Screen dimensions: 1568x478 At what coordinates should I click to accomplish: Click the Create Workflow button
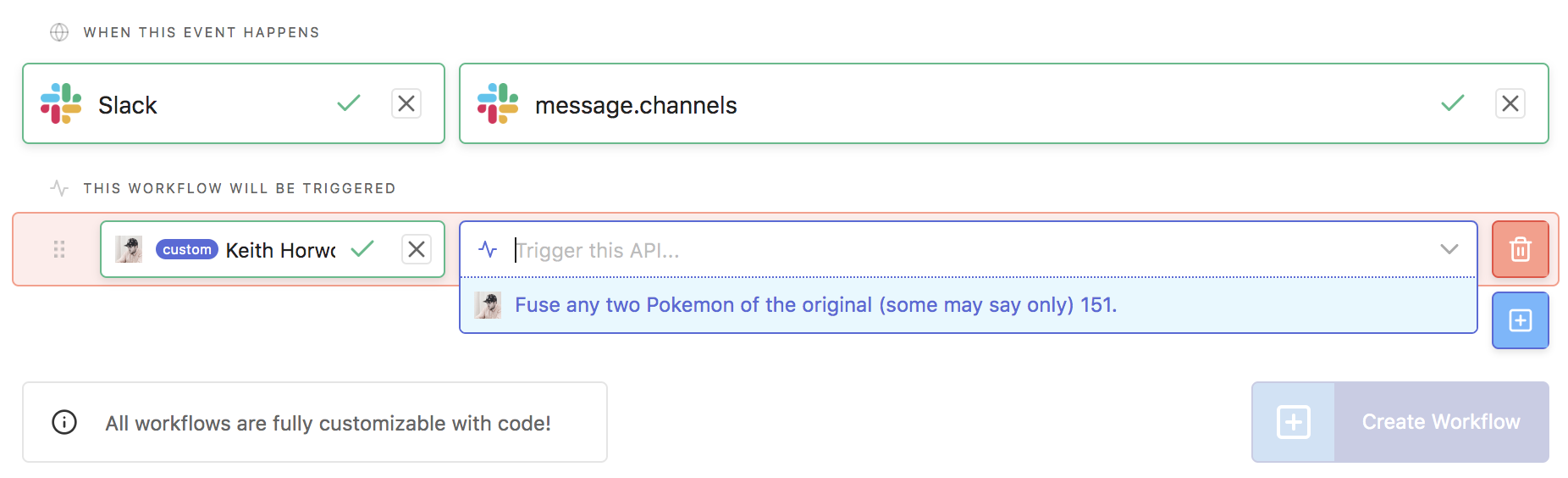tap(1400, 422)
